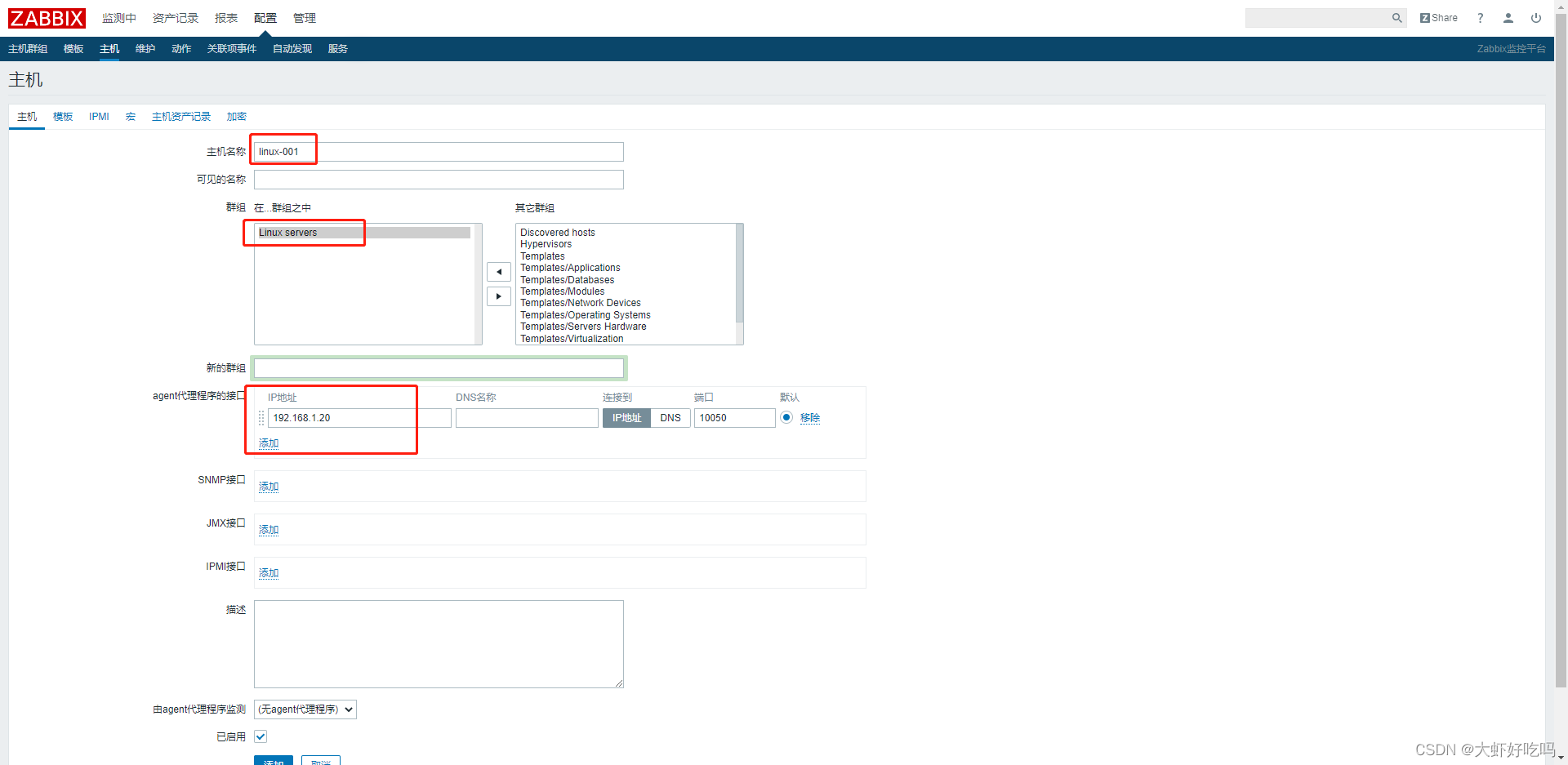
Task: Click the ZABBIX logo
Action: (x=47, y=18)
